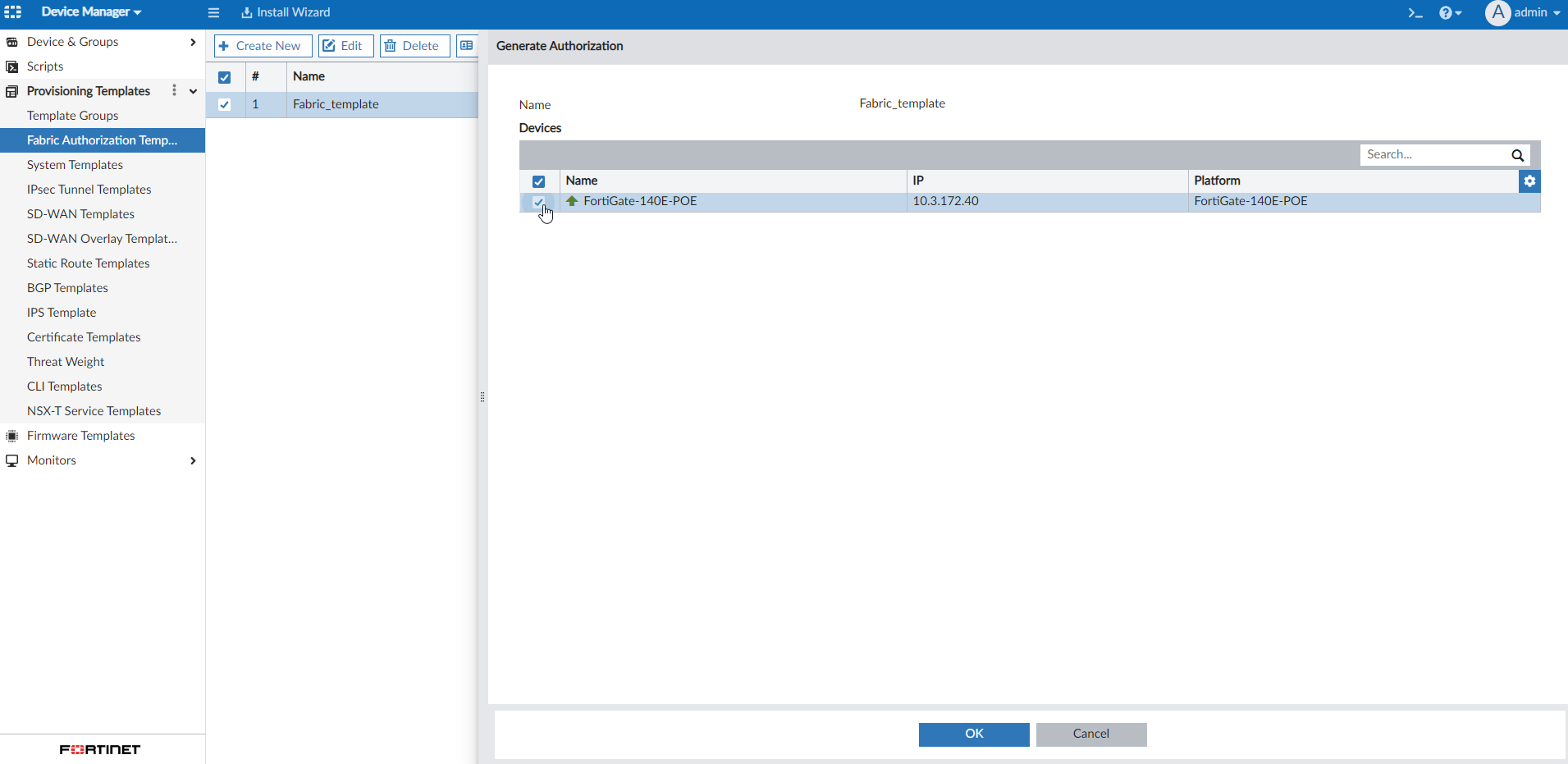Click the Fortinet logo
This screenshot has height=764, width=1568.
[100, 749]
